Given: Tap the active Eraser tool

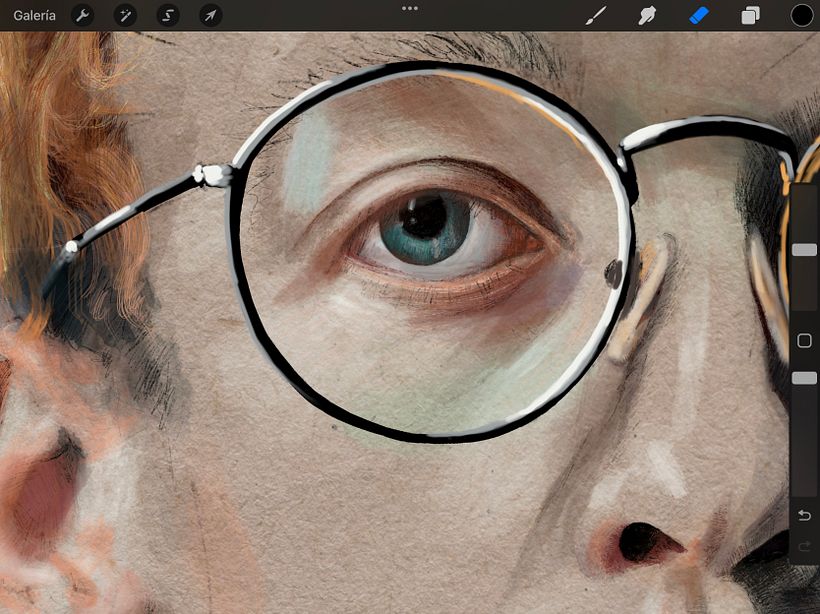Looking at the screenshot, I should pyautogui.click(x=699, y=15).
